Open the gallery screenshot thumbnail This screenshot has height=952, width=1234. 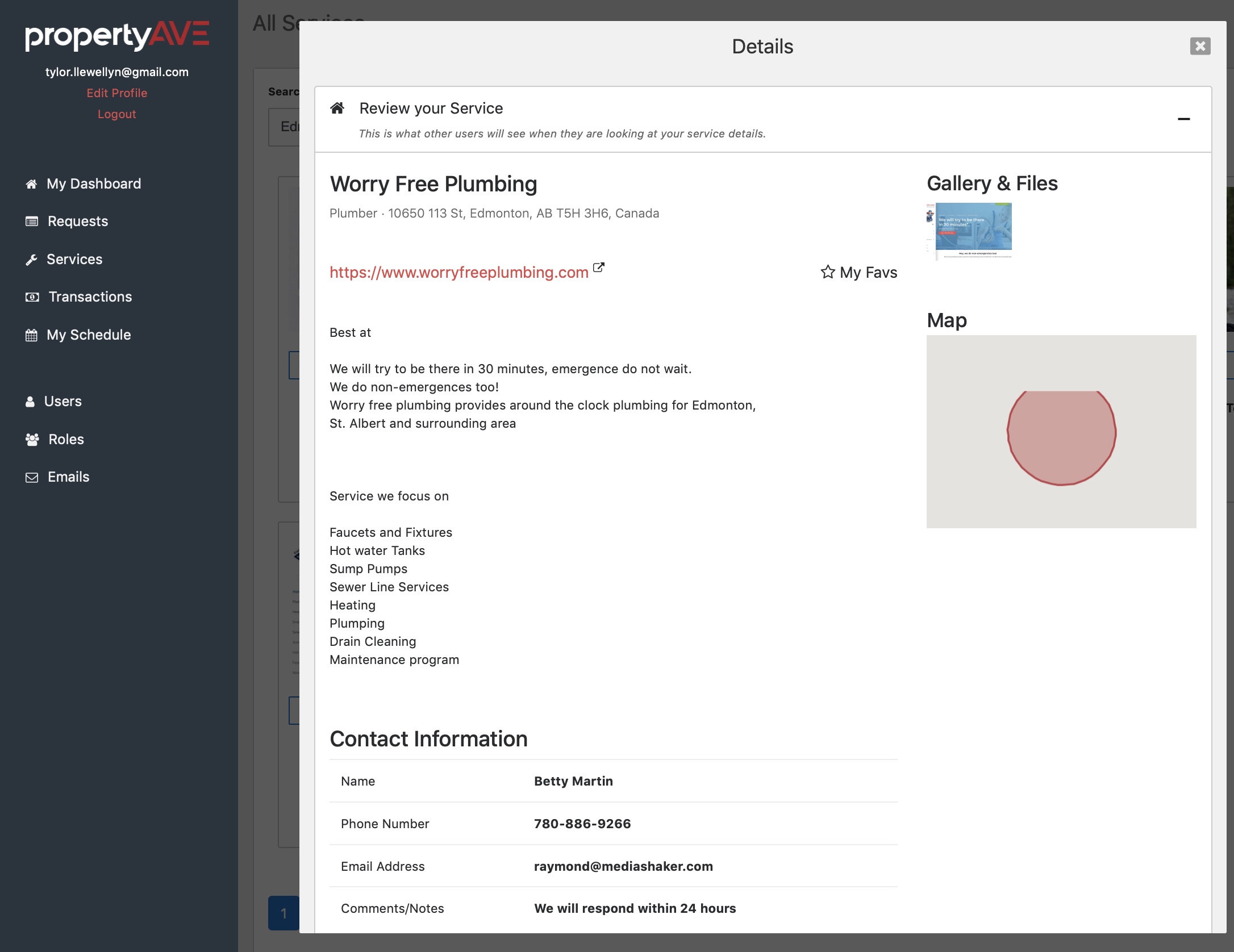pyautogui.click(x=969, y=231)
